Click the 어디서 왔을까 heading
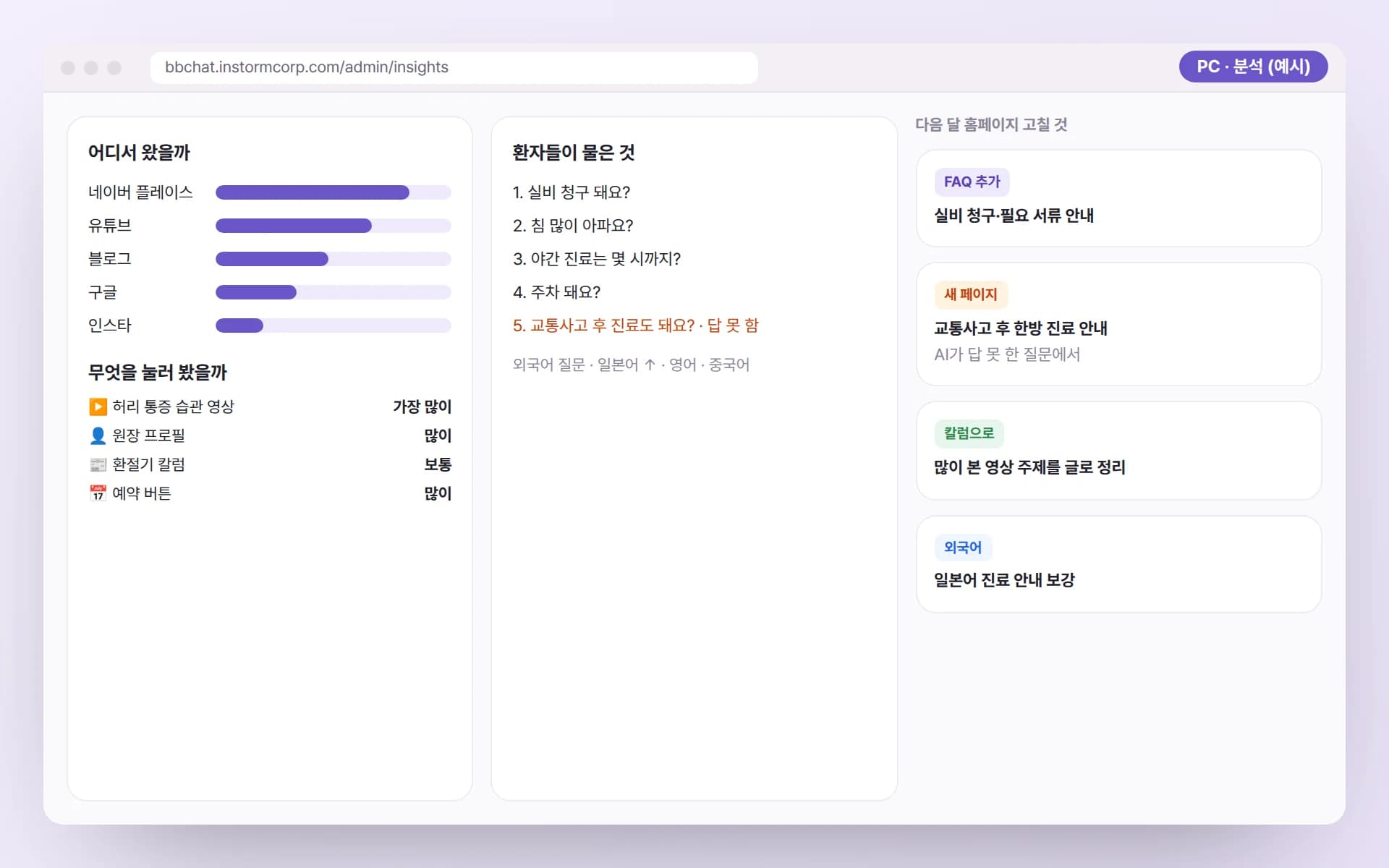 (x=139, y=153)
